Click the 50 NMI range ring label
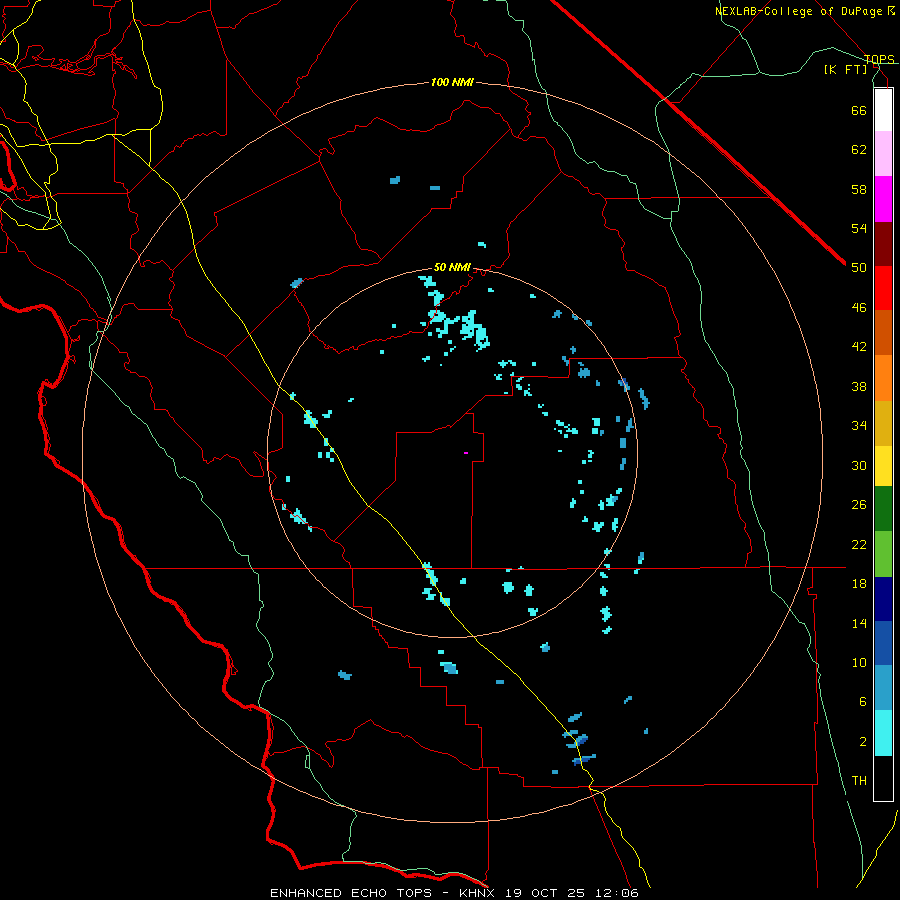 coord(452,267)
